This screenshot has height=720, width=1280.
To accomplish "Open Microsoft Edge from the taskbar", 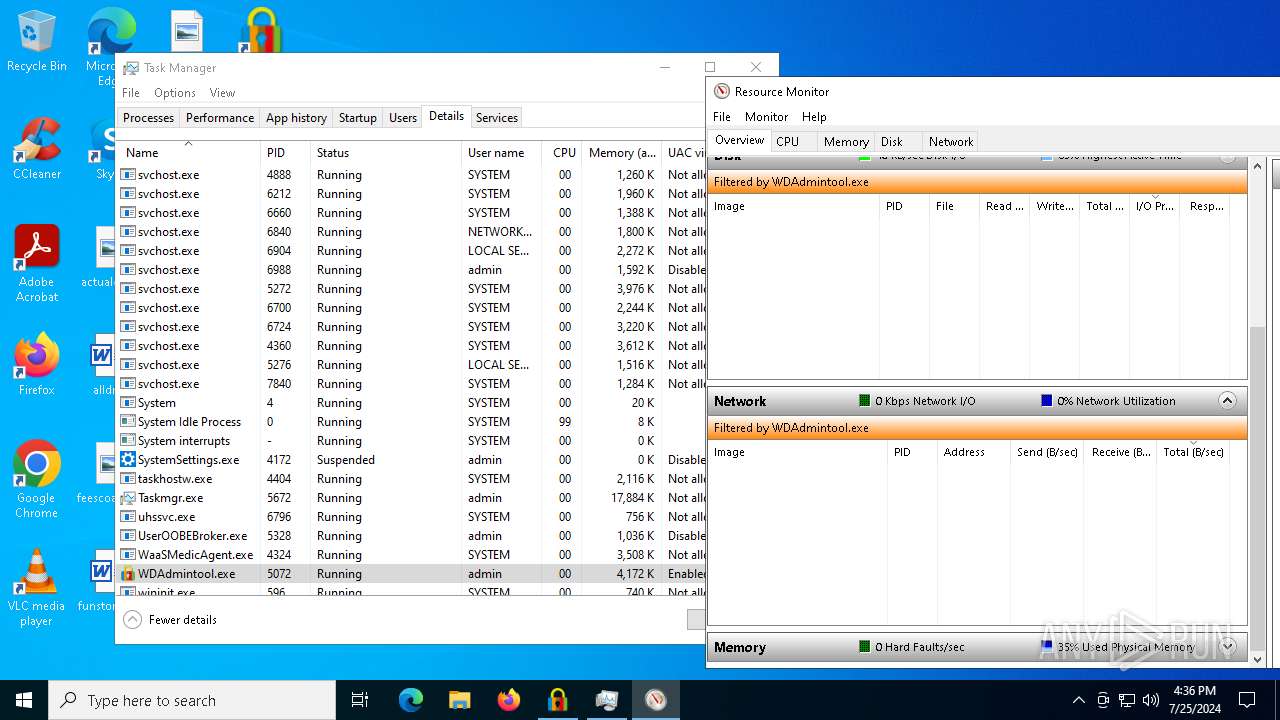I will coord(411,700).
